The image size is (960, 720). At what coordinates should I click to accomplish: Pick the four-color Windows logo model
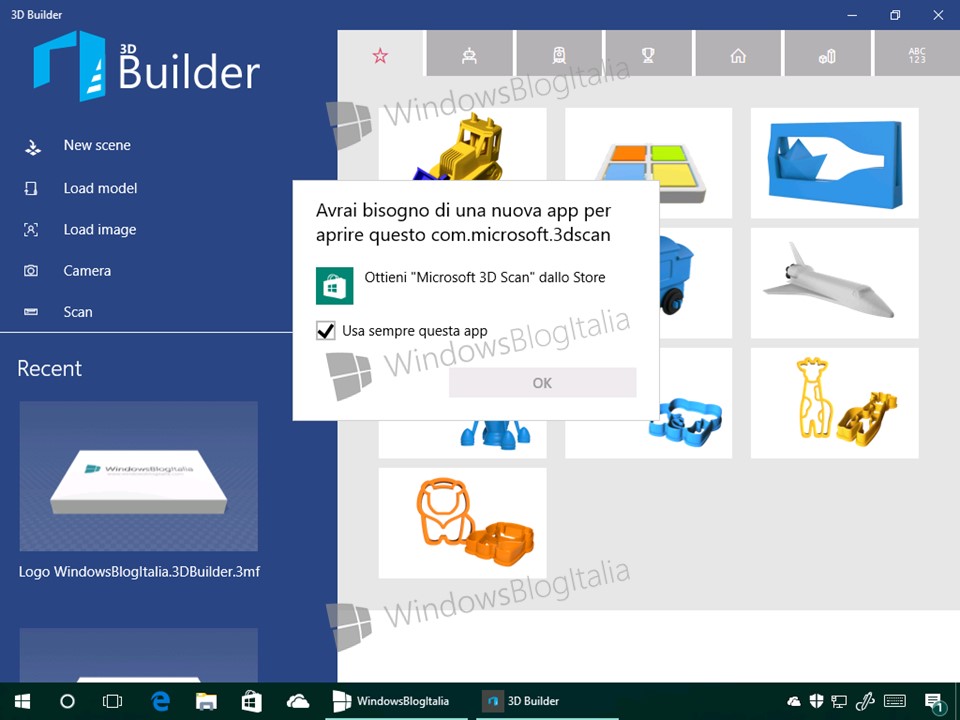click(x=648, y=163)
